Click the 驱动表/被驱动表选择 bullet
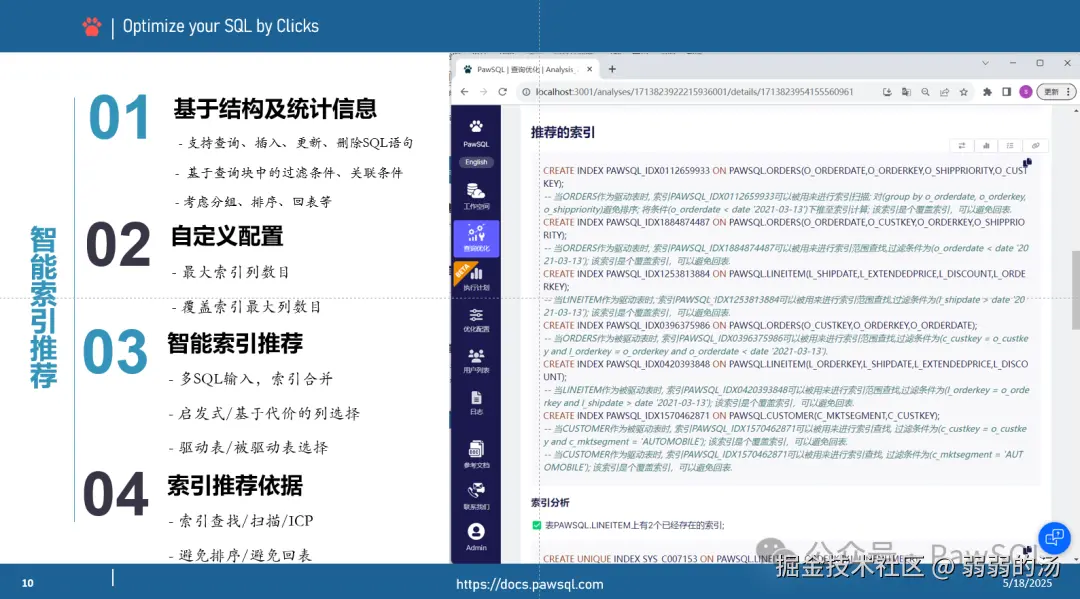 (x=253, y=448)
